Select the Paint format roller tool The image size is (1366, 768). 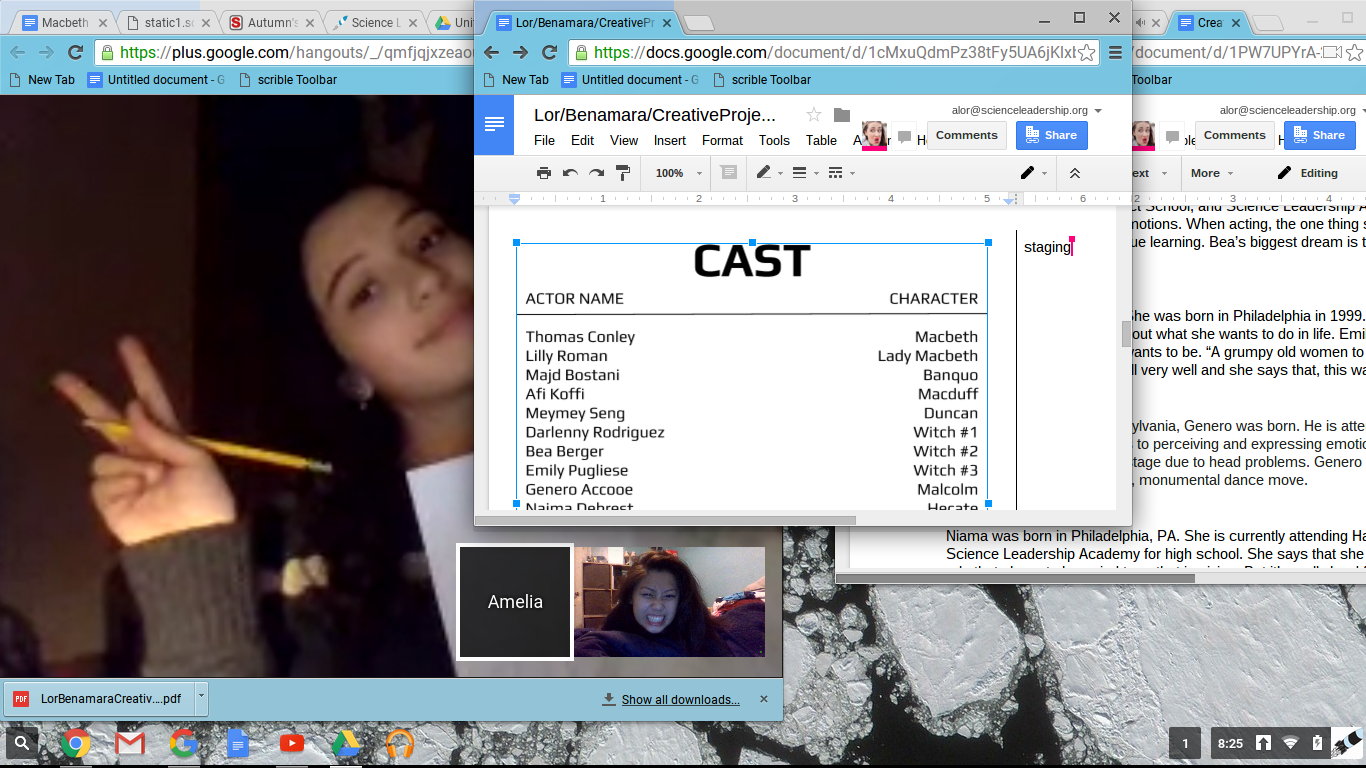pyautogui.click(x=623, y=173)
